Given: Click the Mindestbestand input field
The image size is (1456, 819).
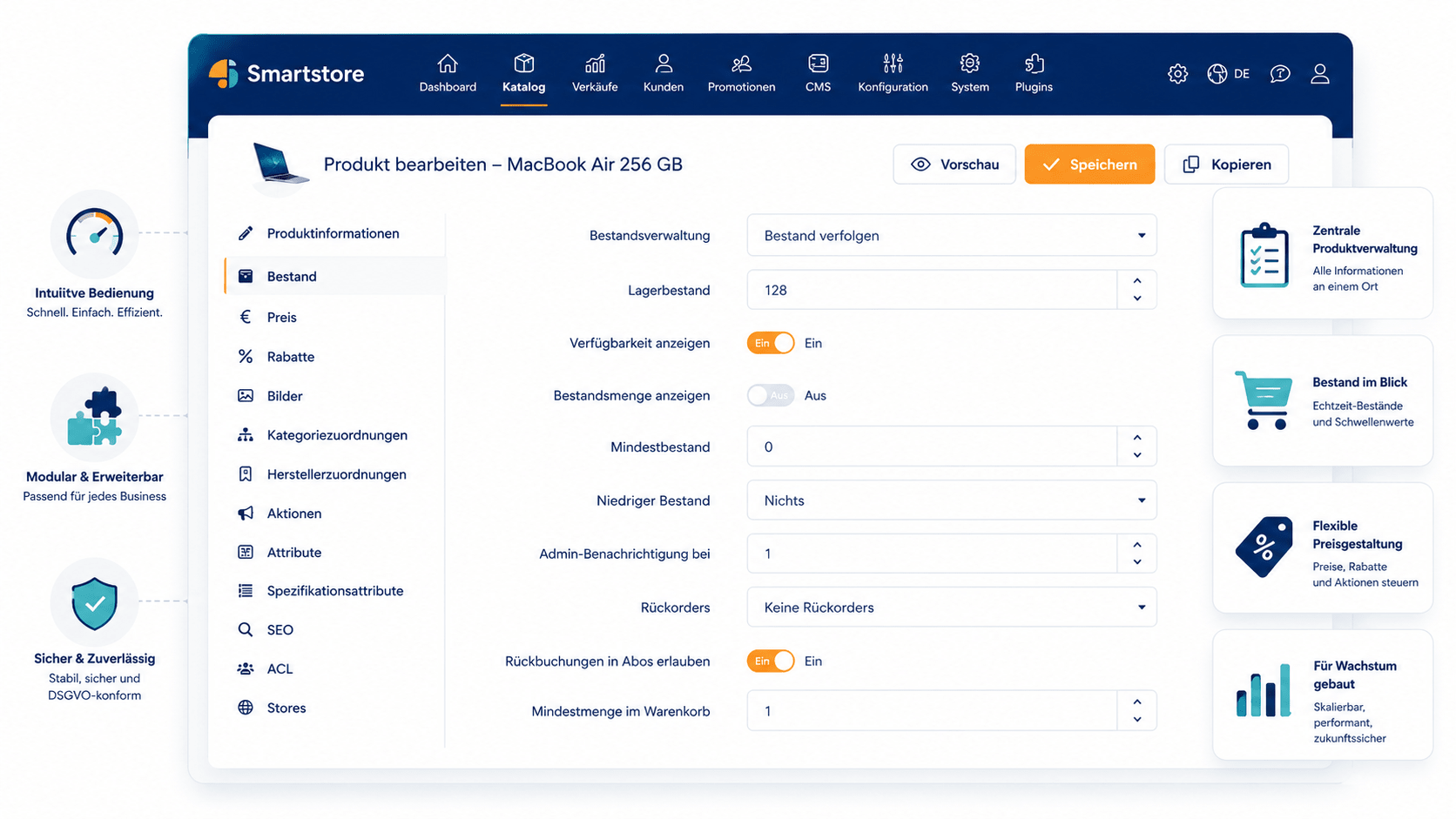Looking at the screenshot, I should tap(932, 446).
